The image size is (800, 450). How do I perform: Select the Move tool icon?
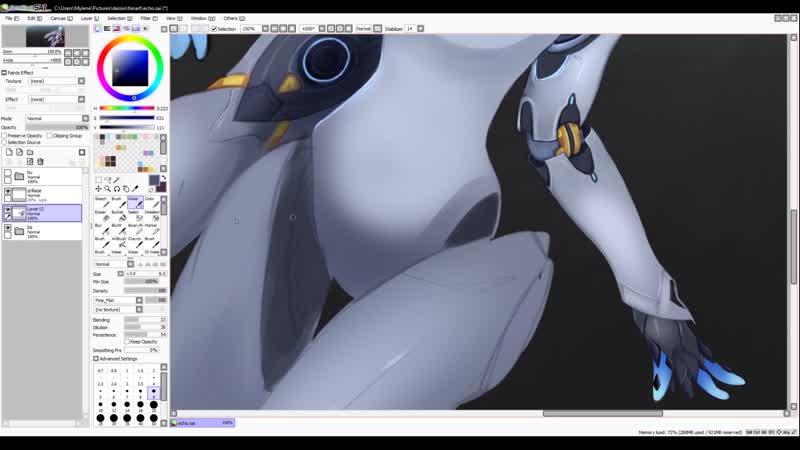coord(98,189)
